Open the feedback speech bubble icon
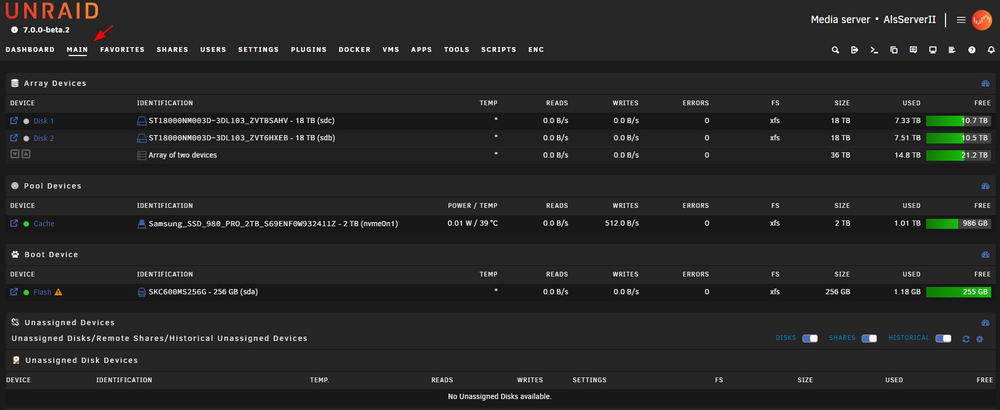This screenshot has width=1000, height=410. [913, 50]
